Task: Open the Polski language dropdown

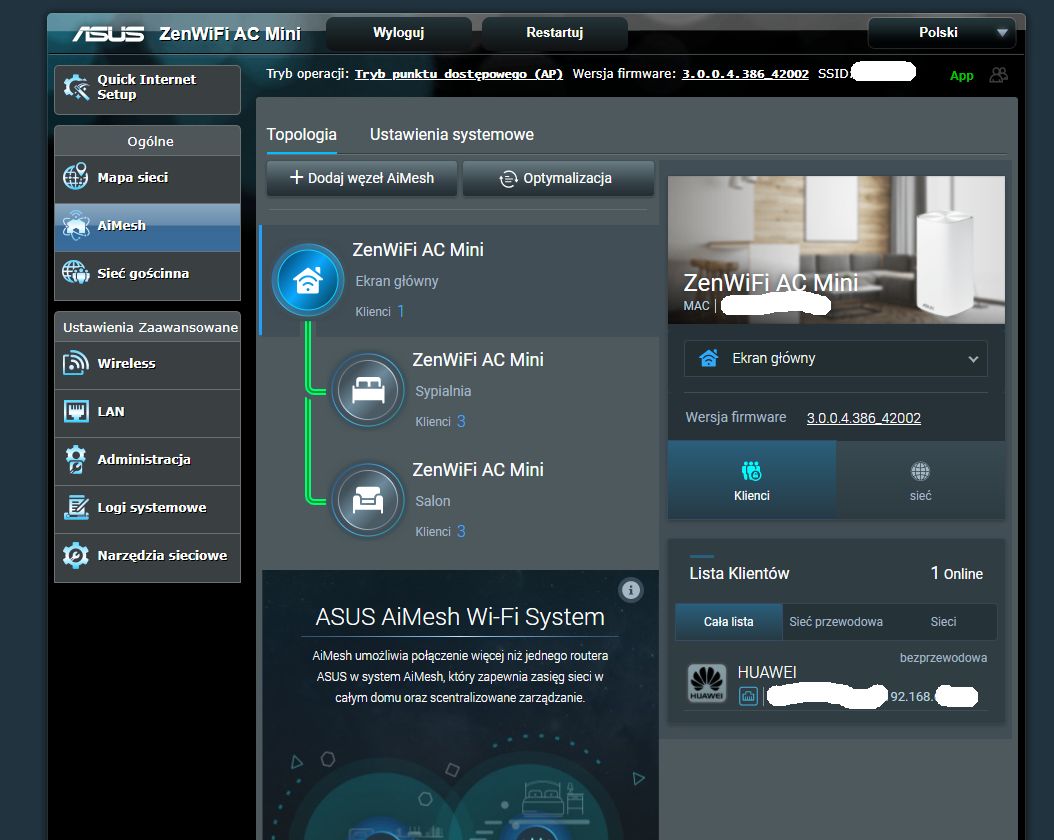Action: (x=941, y=32)
